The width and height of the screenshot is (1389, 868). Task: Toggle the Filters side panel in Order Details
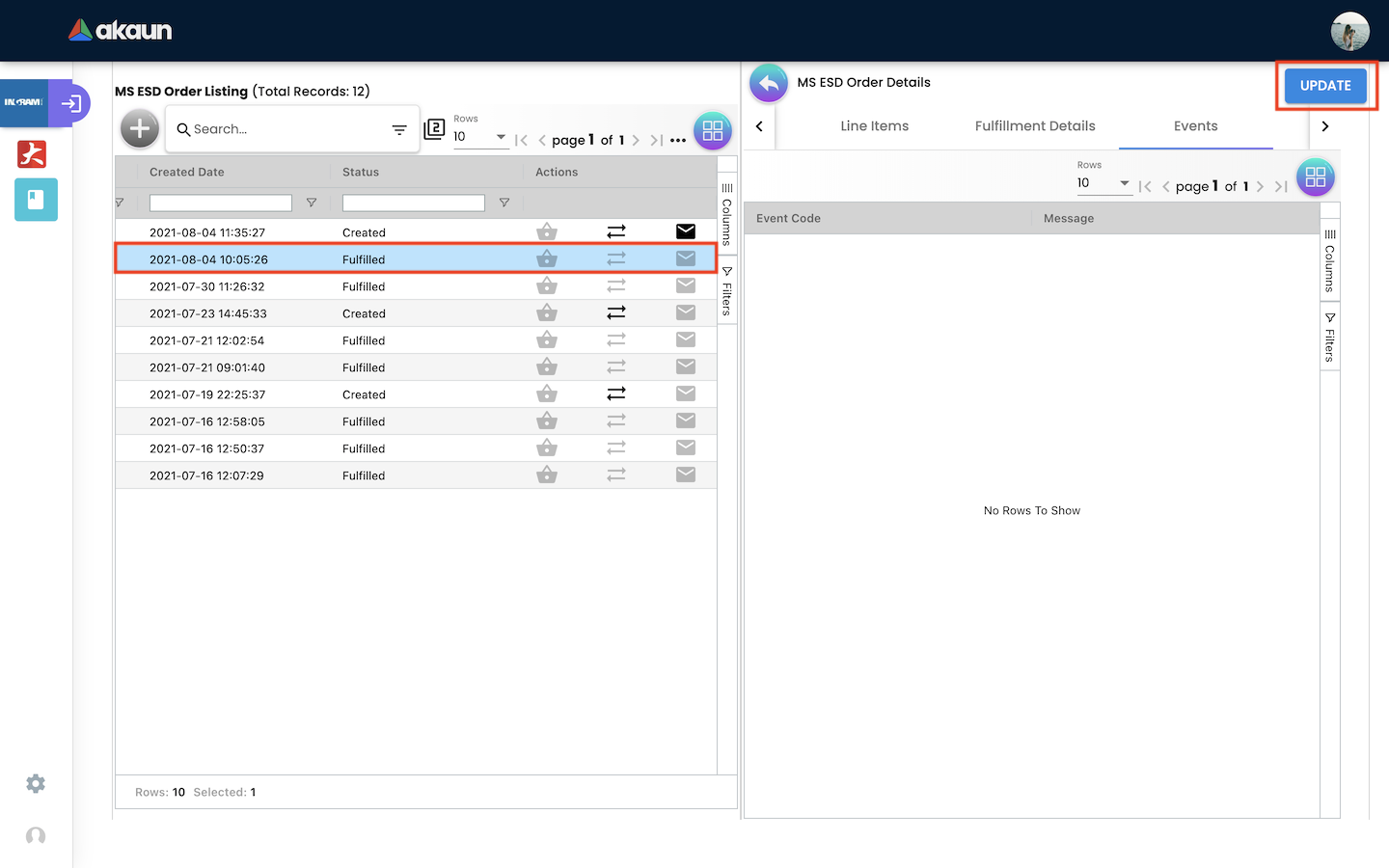[1330, 338]
